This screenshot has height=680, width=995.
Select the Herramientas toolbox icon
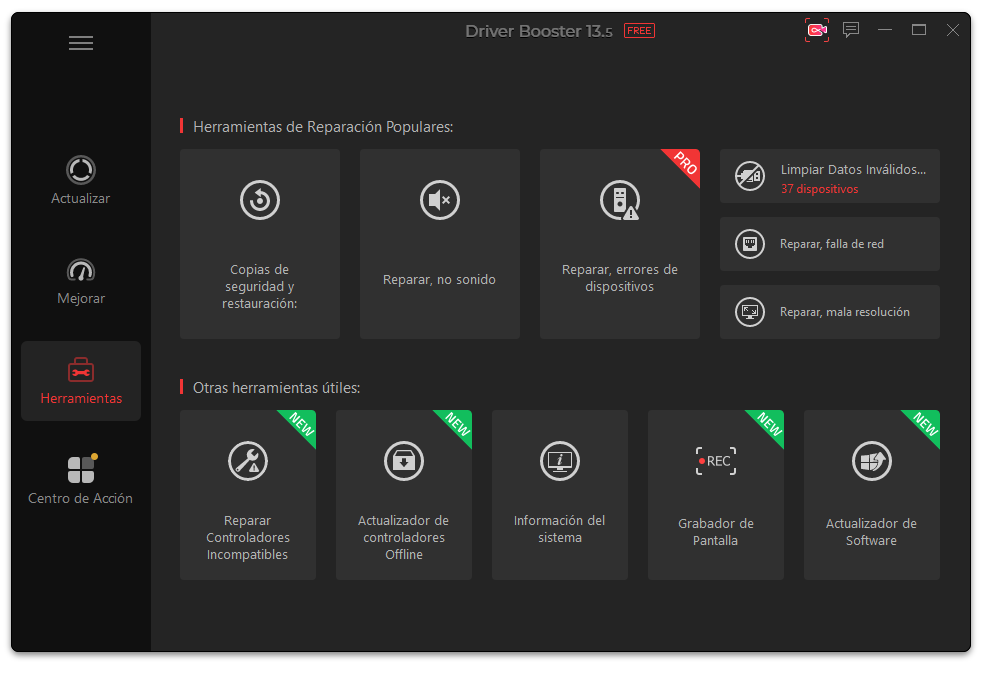click(81, 370)
